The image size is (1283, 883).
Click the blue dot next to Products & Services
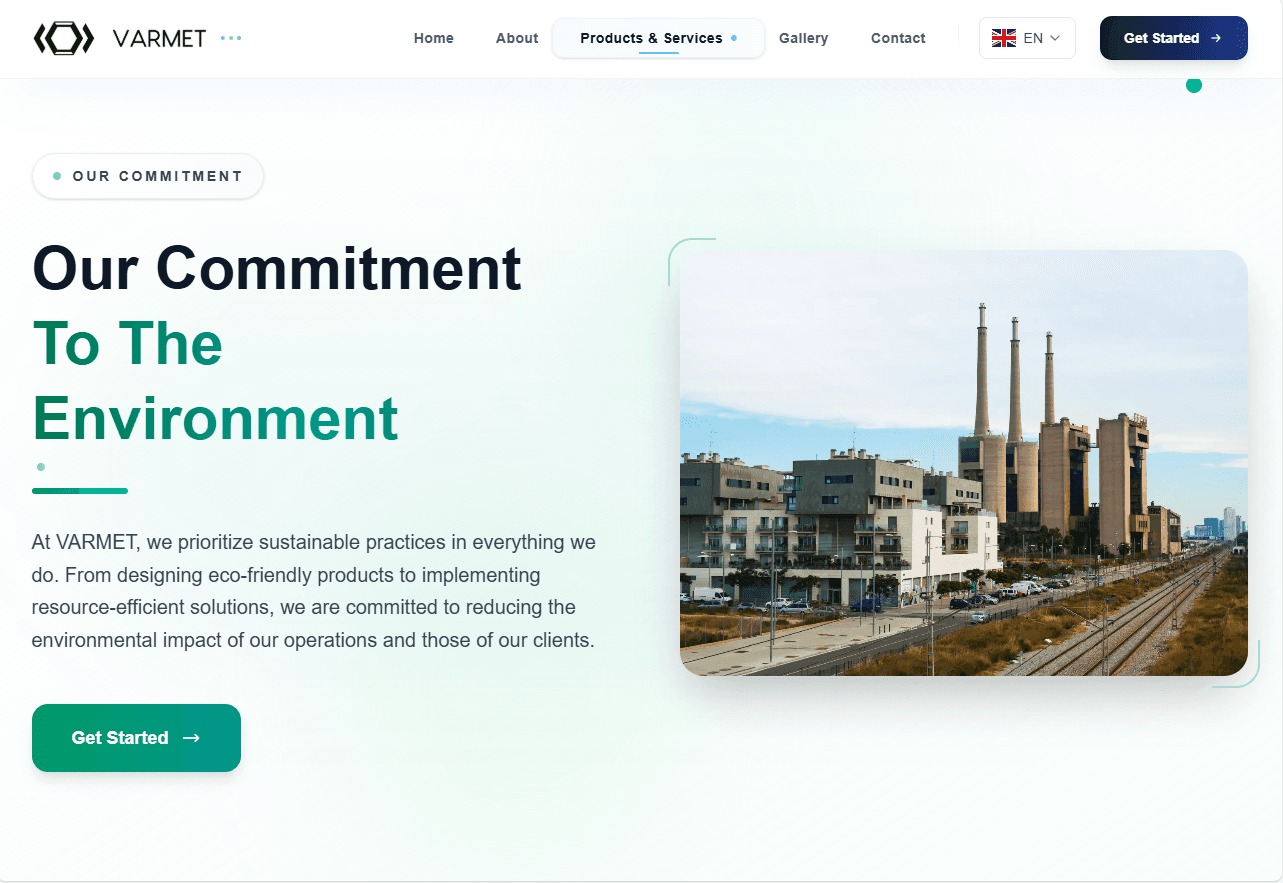pos(734,38)
